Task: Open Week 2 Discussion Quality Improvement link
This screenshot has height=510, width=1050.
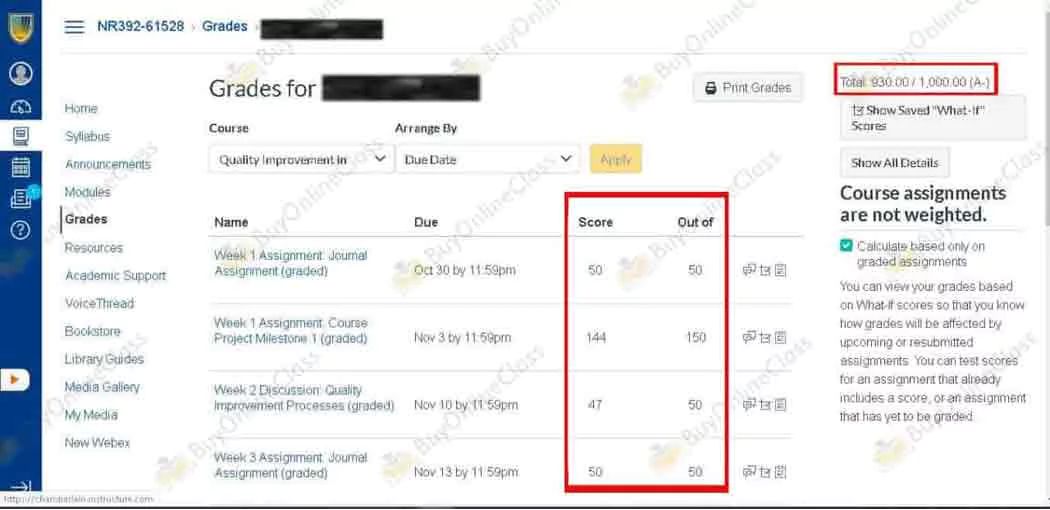Action: [x=304, y=398]
